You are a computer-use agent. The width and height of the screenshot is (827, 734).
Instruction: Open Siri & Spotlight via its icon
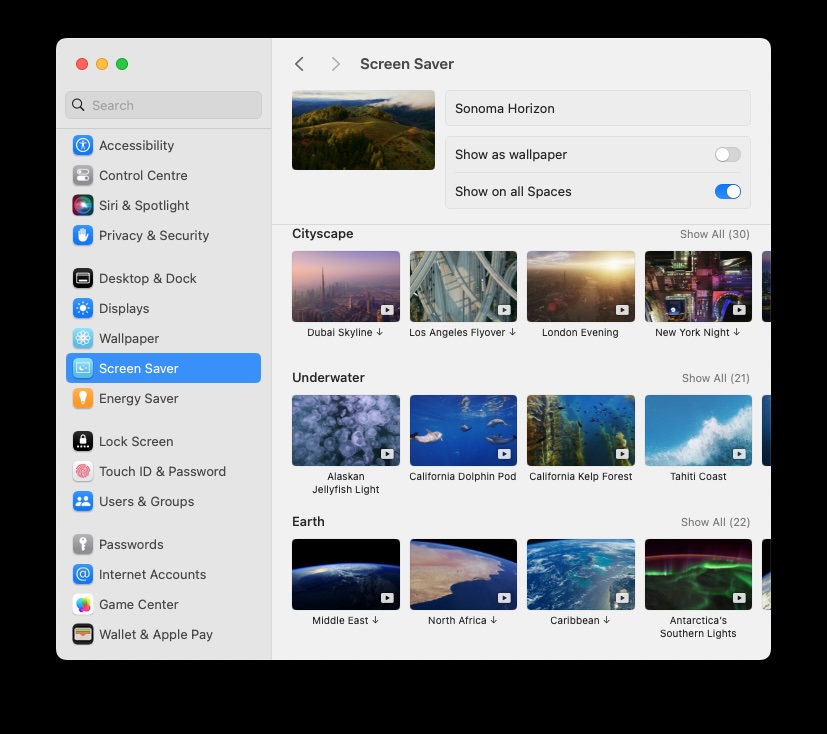pyautogui.click(x=83, y=205)
